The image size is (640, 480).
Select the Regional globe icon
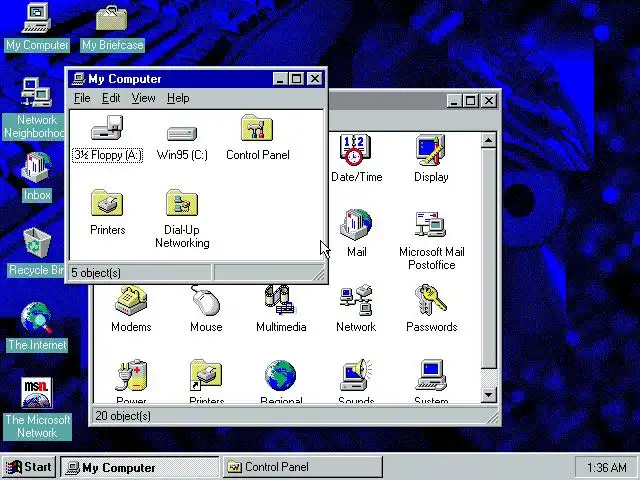280,375
